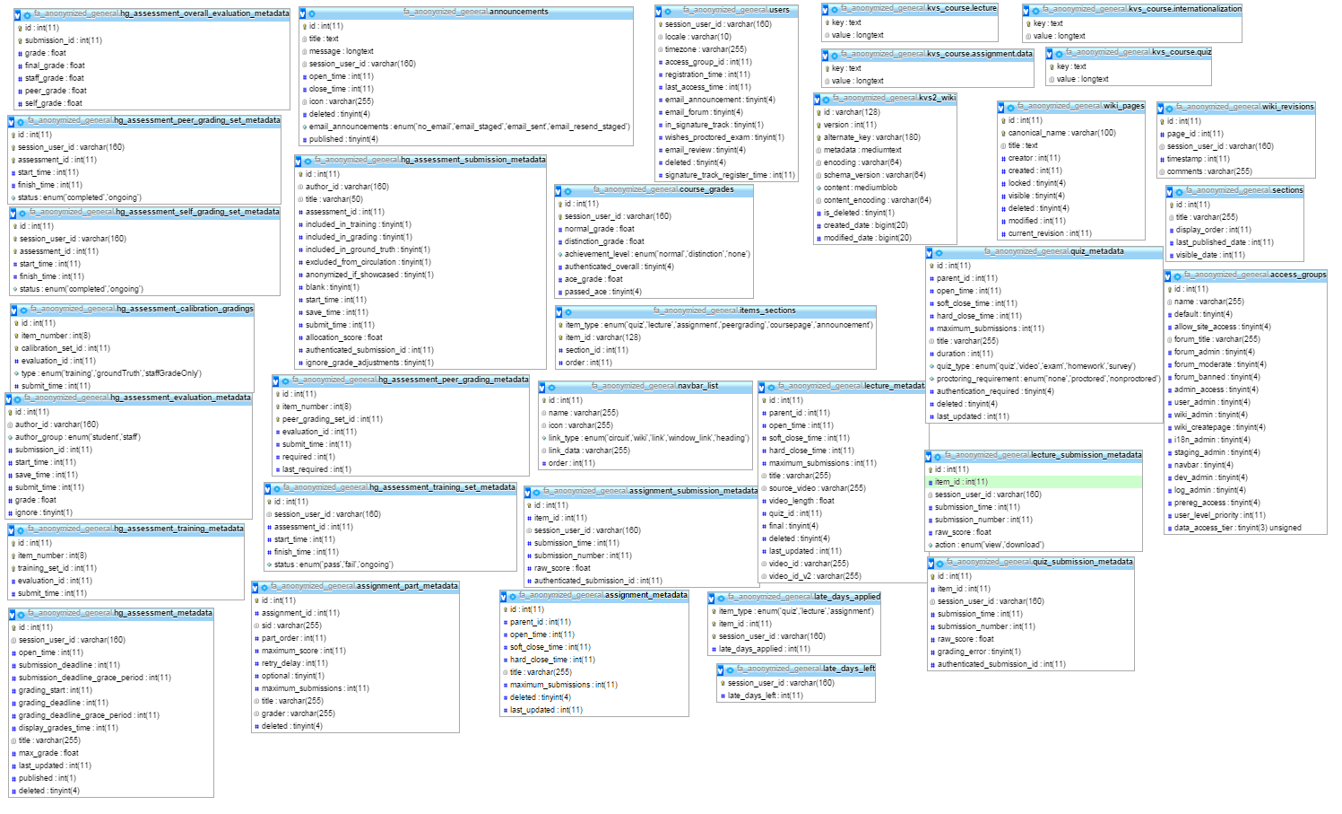Collapse the late_days_left table with its arrow
The height and width of the screenshot is (814, 1342).
point(720,670)
